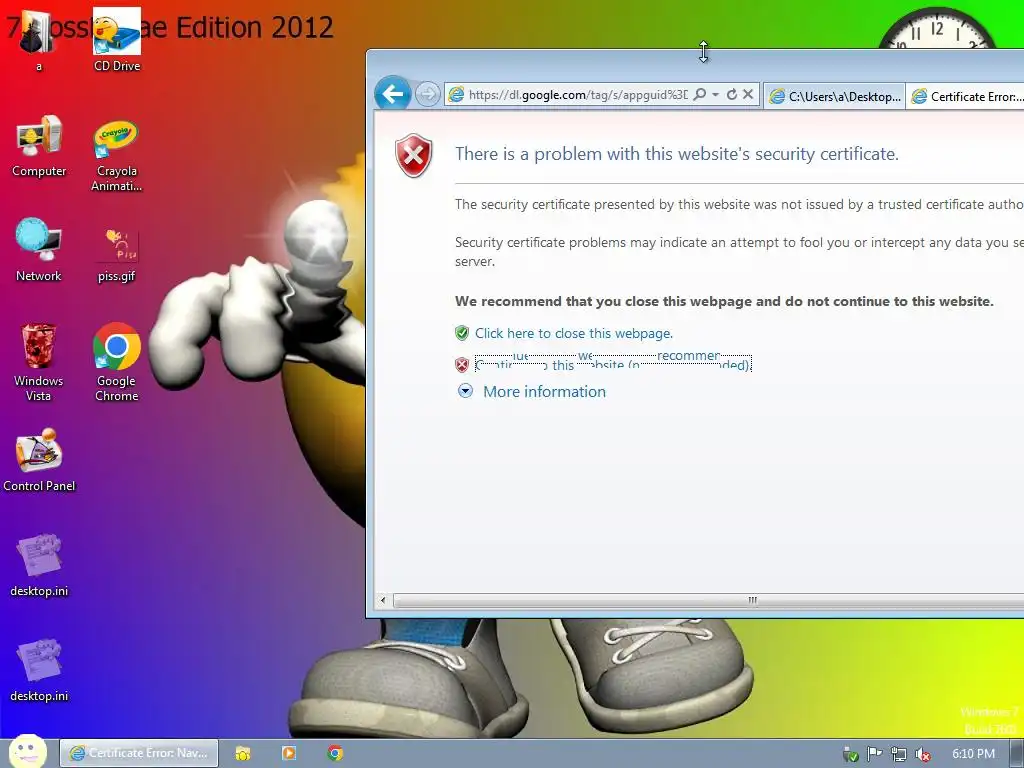Click the browser forward arrow button
1024x768 pixels.
tap(427, 95)
